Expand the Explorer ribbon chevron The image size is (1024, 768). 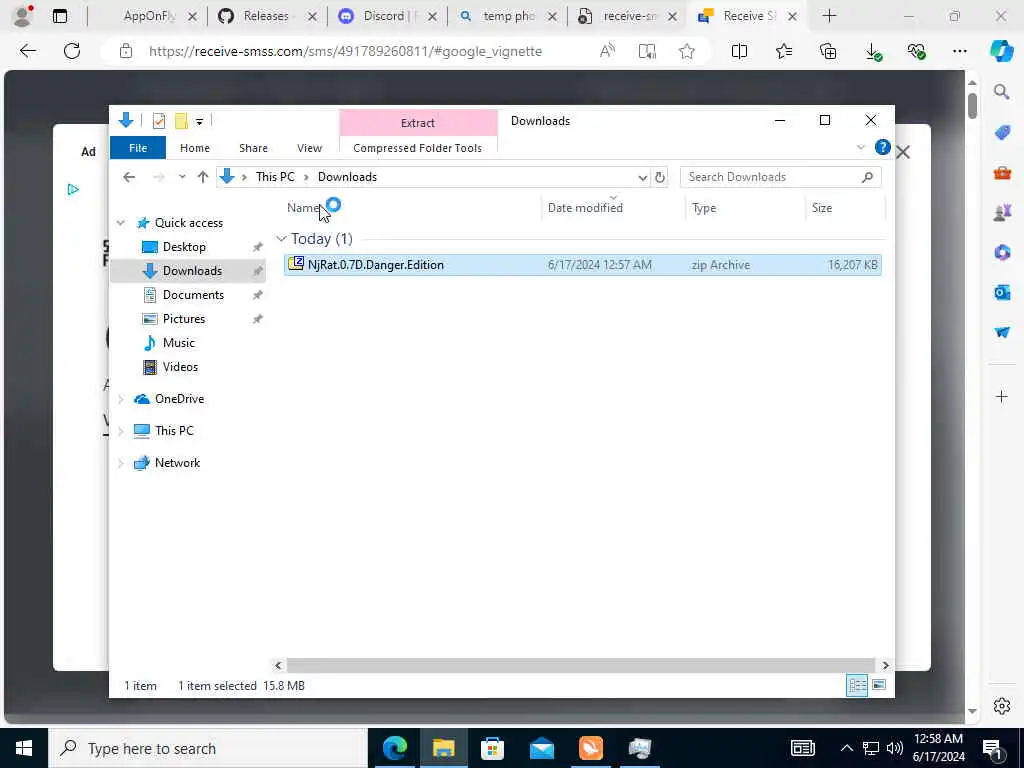click(861, 148)
